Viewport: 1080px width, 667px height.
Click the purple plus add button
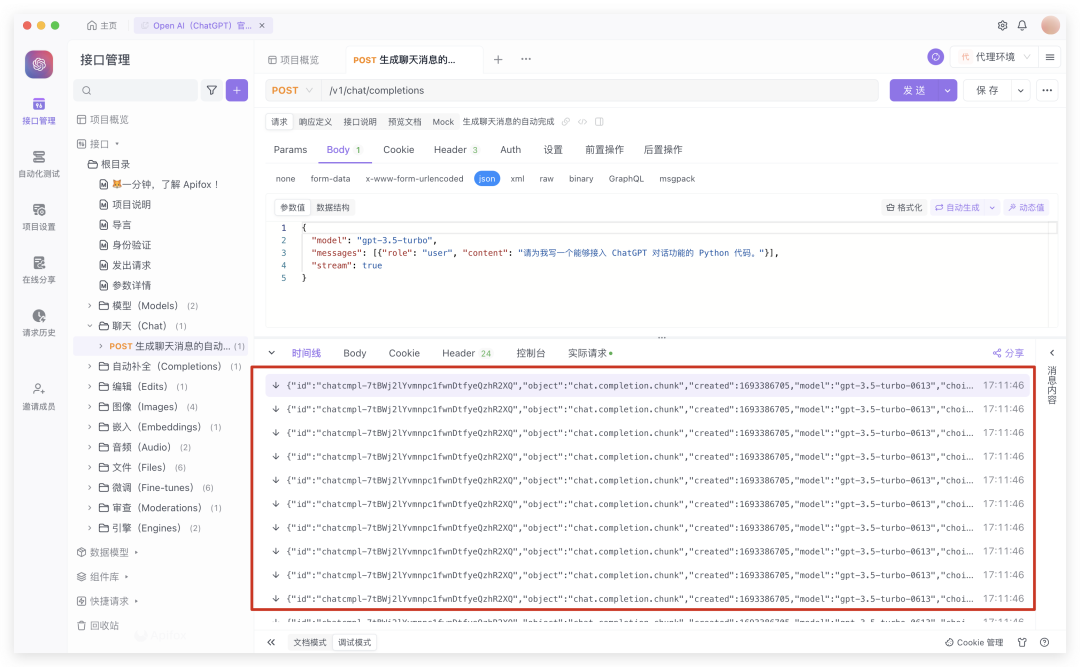tap(237, 90)
